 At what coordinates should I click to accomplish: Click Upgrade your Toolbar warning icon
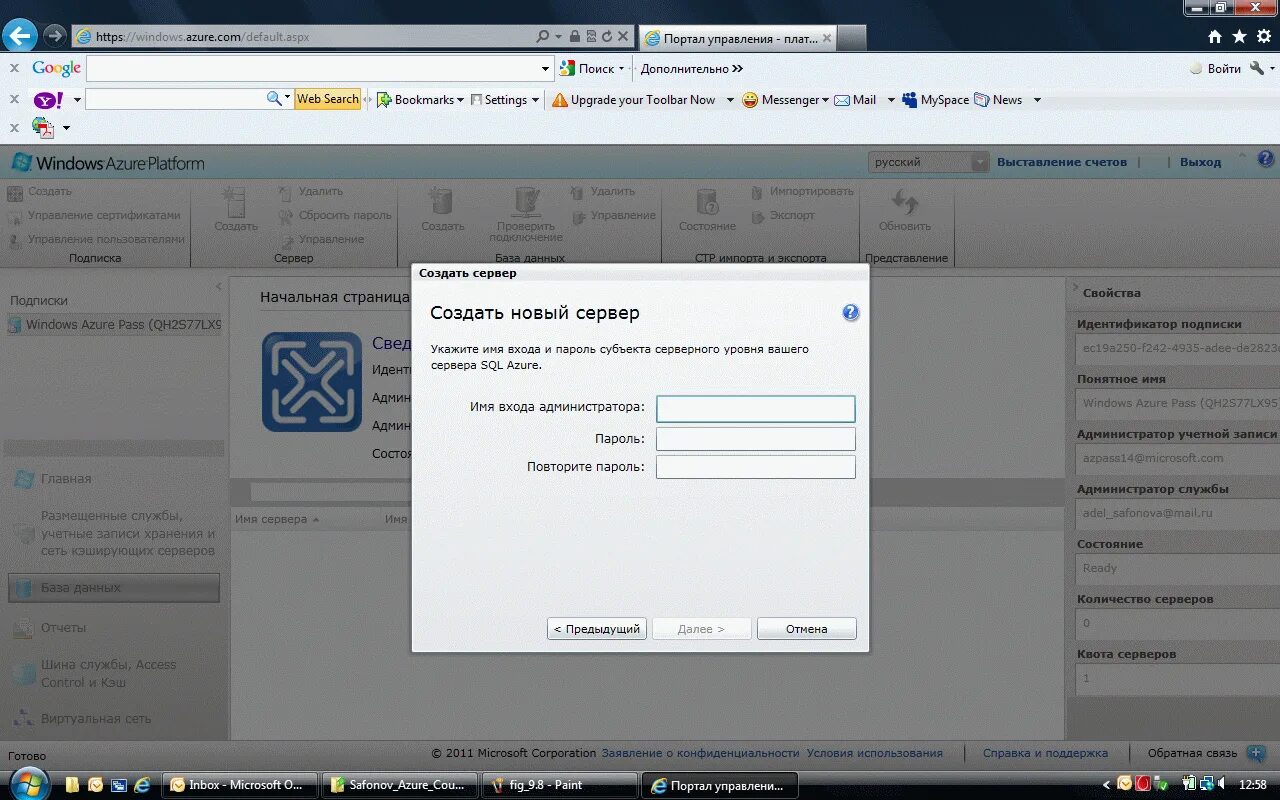[560, 100]
